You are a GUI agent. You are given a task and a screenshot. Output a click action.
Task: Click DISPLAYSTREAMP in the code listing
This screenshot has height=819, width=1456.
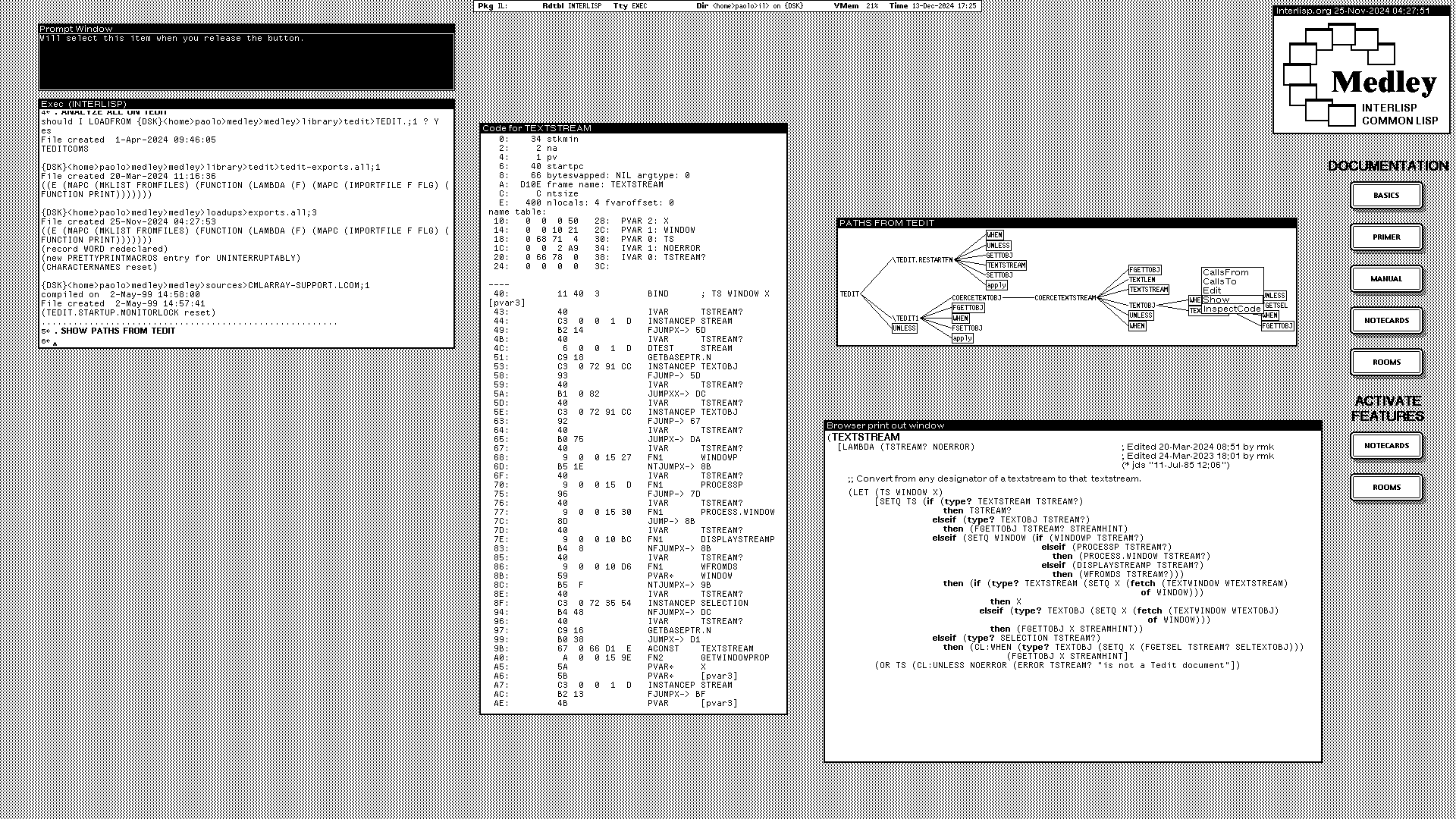tap(738, 540)
